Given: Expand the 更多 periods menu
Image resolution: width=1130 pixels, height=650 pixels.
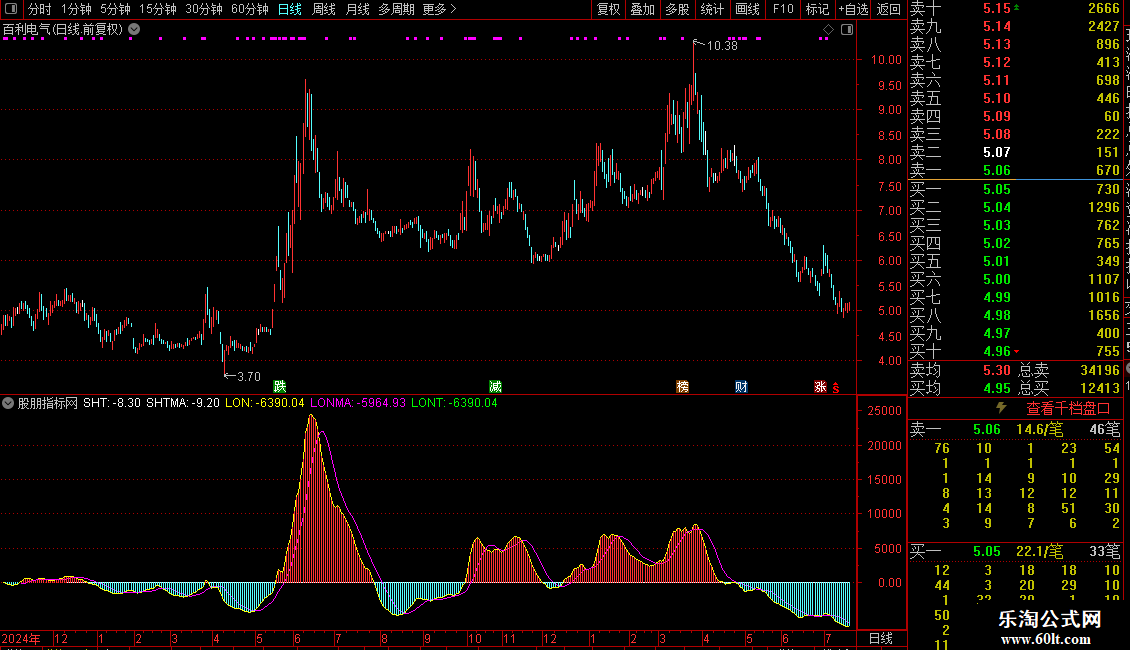Looking at the screenshot, I should 440,9.
